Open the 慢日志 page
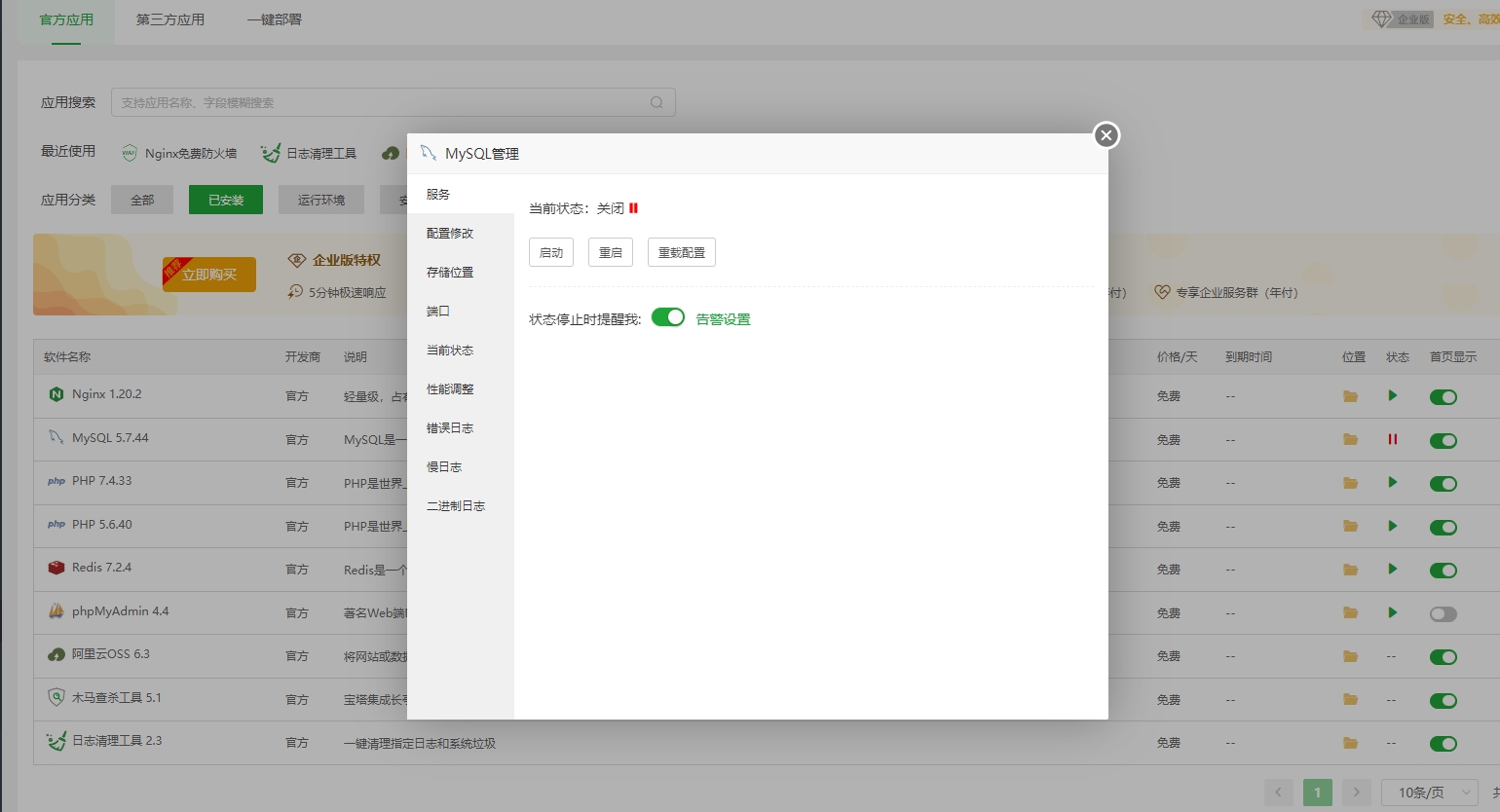The height and width of the screenshot is (812, 1500). (461, 467)
